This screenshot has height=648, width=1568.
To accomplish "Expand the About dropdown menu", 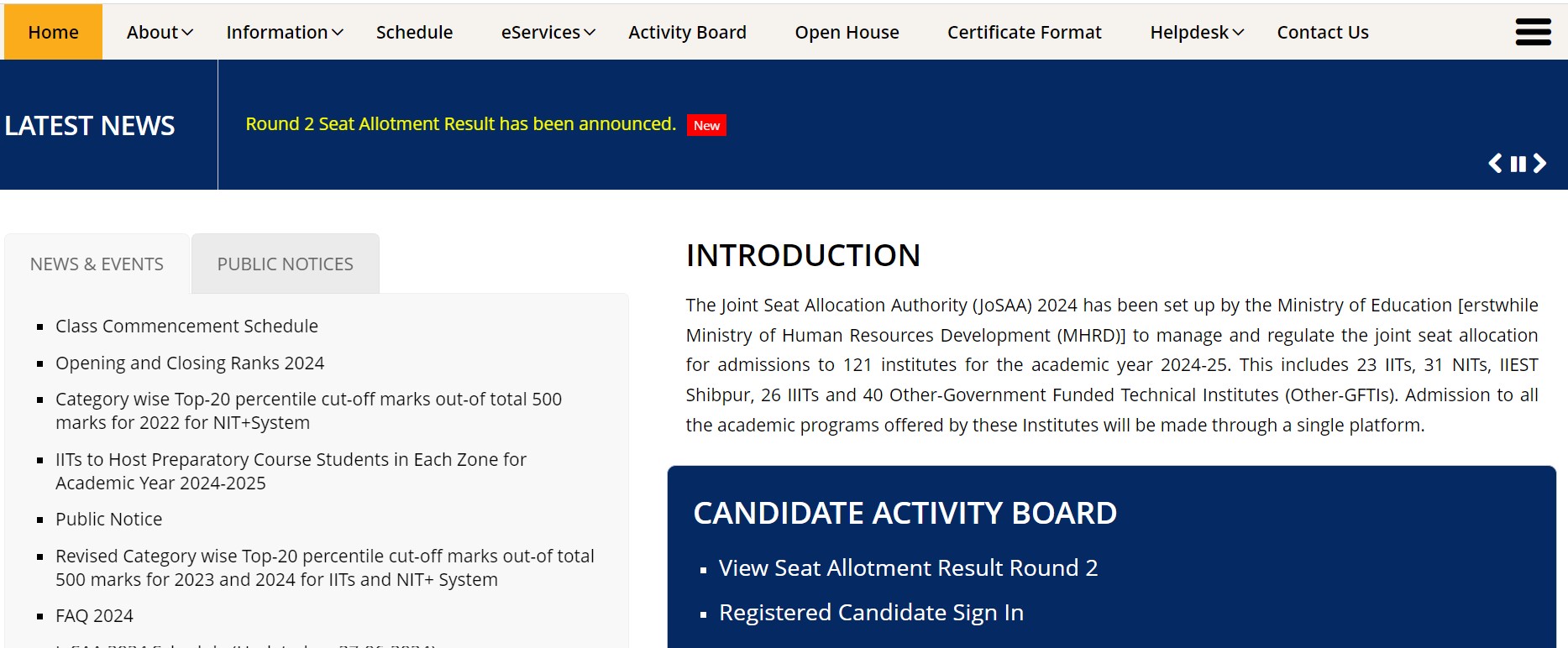I will [160, 32].
